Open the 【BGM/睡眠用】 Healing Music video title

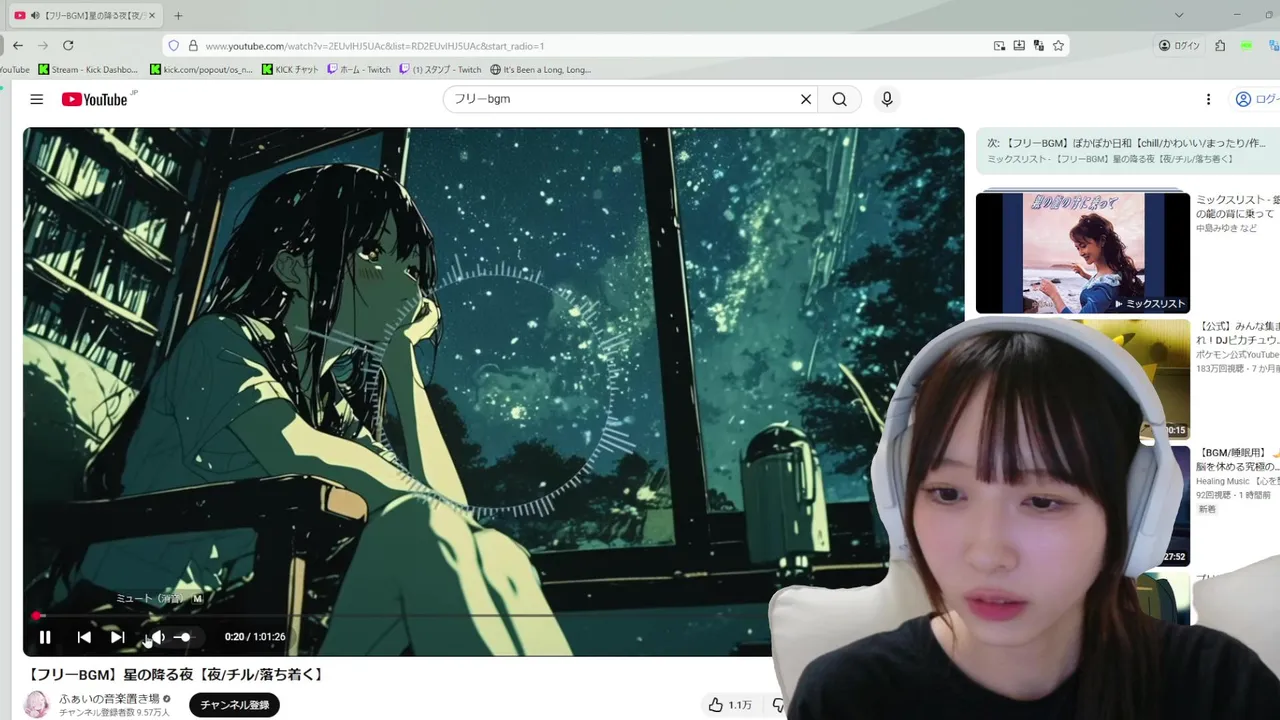tap(1238, 459)
